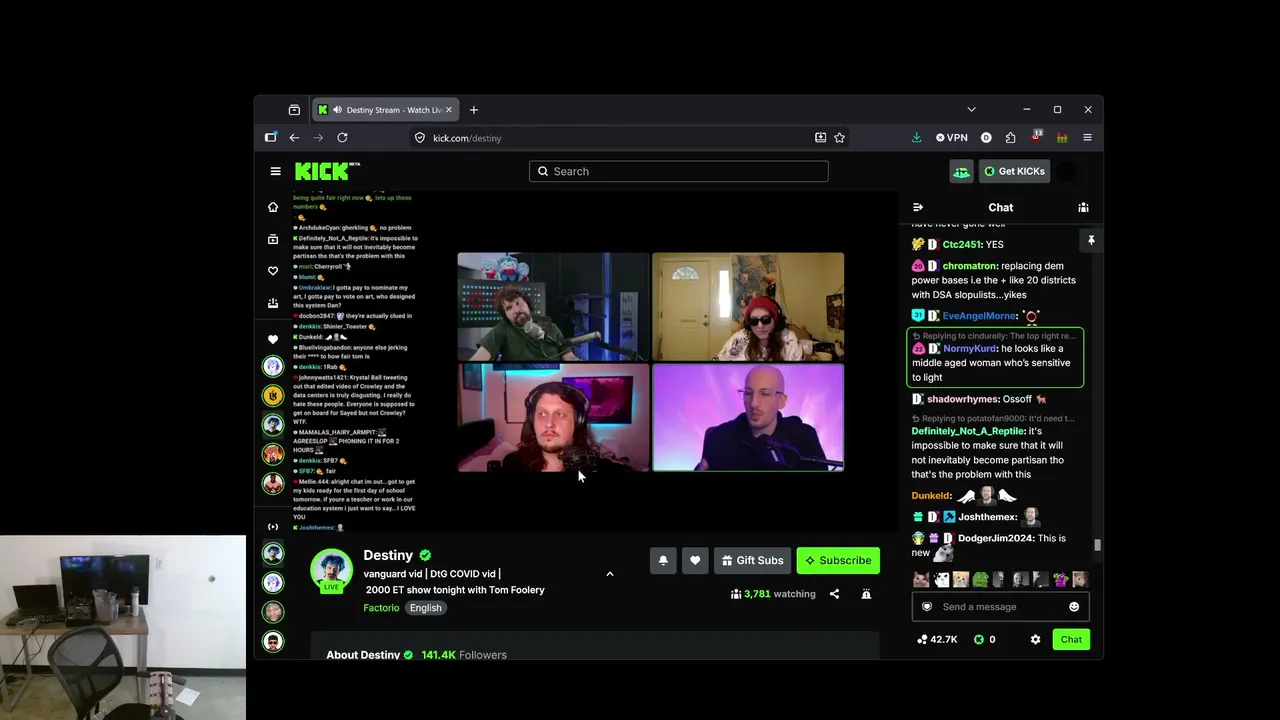Click the Chat panel heading
Image resolution: width=1280 pixels, height=720 pixels.
1001,208
